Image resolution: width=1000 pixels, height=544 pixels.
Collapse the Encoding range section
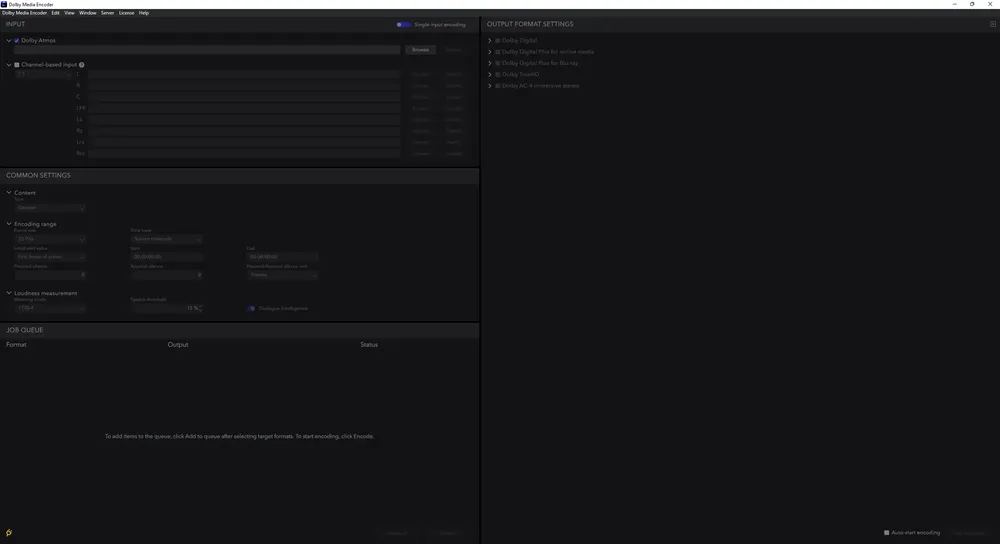coord(9,224)
